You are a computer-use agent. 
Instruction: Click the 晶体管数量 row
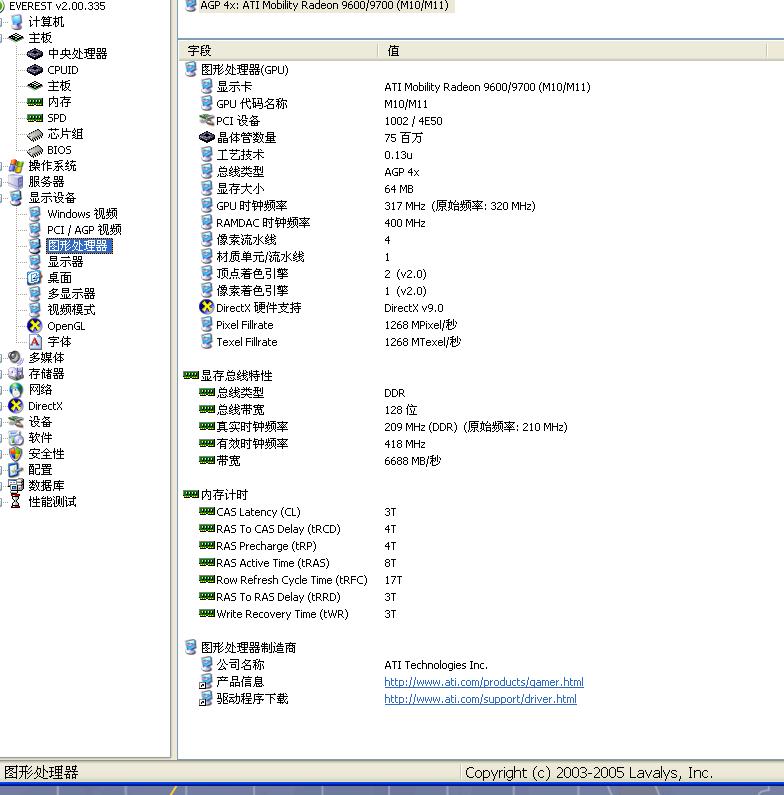[311, 137]
